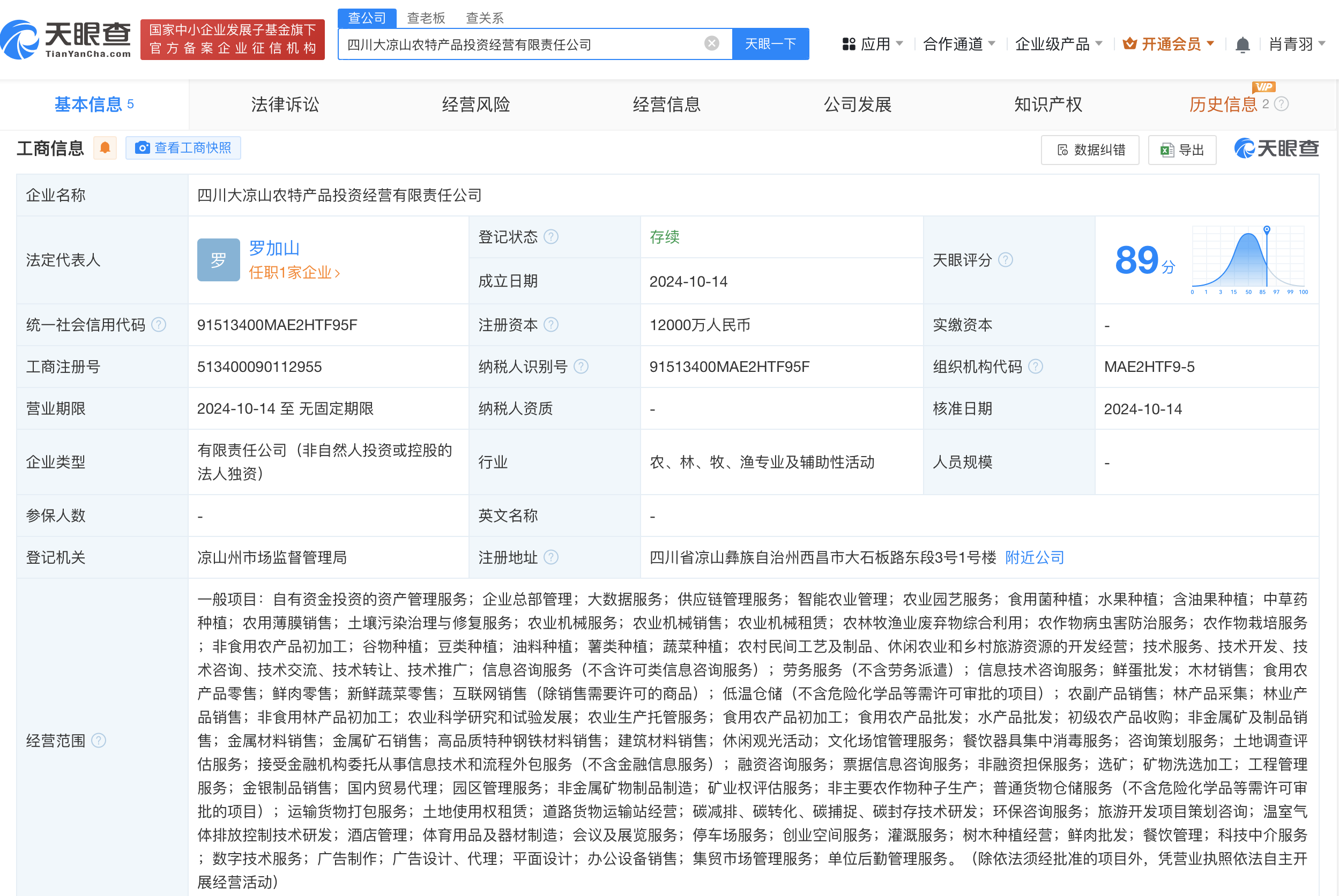Click the 89 score curve marker

(1267, 230)
